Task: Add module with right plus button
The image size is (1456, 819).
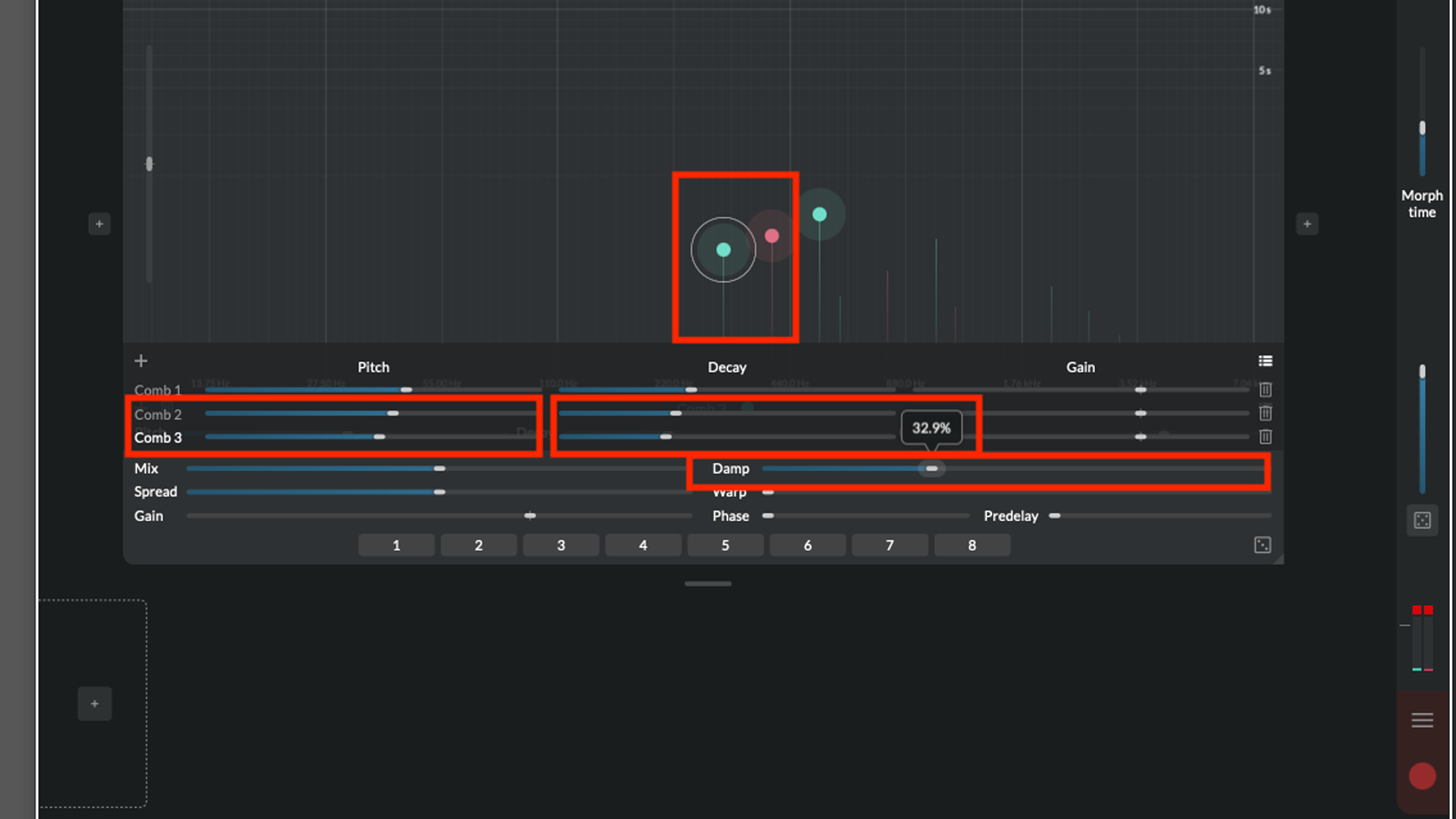Action: point(1307,224)
